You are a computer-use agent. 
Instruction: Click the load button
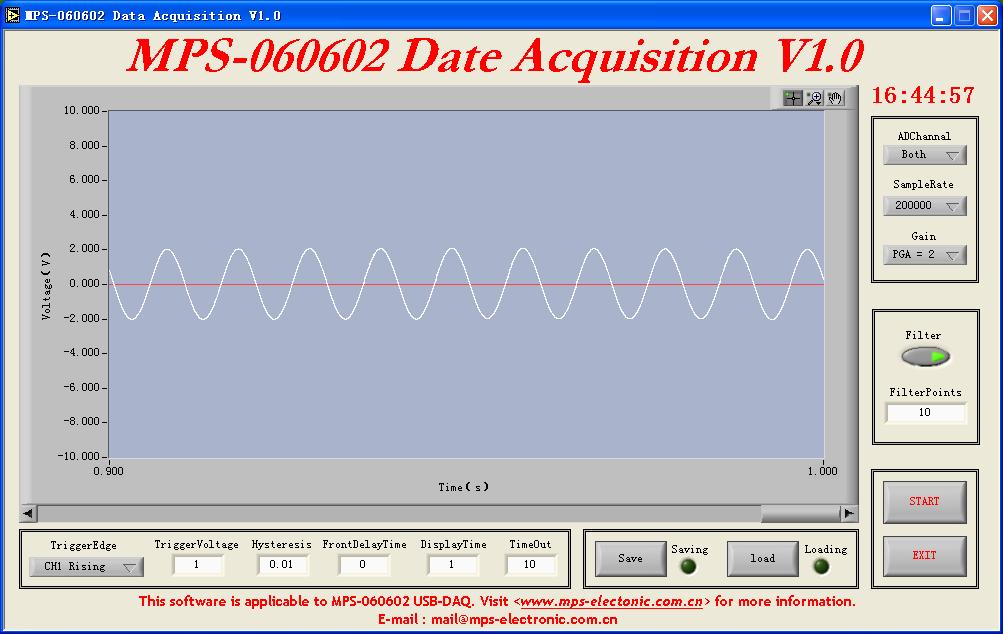(763, 558)
